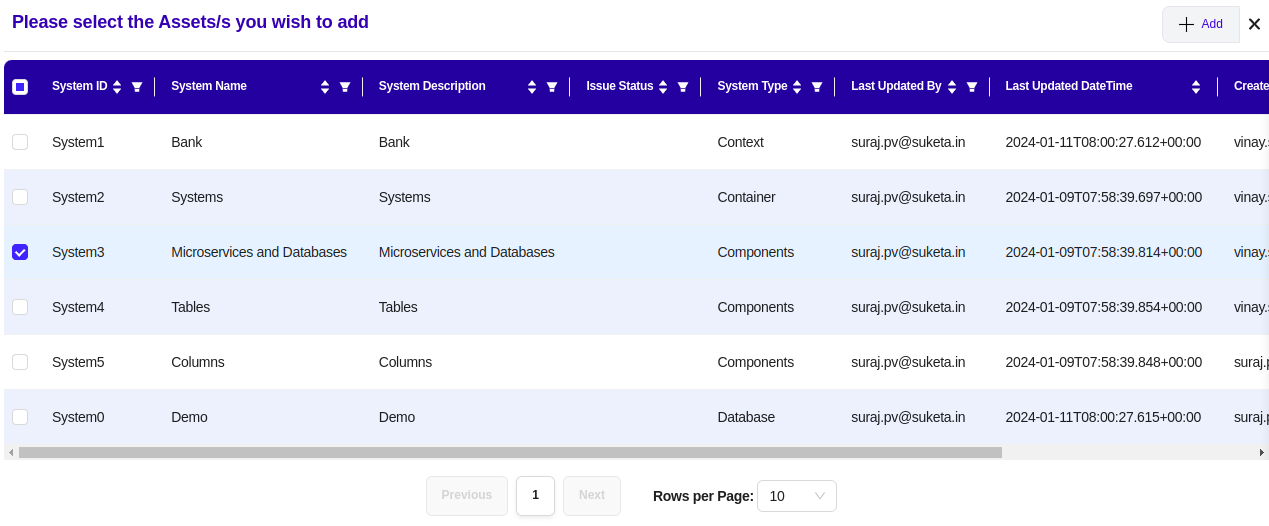Open the Rows per Page dropdown

coord(797,496)
